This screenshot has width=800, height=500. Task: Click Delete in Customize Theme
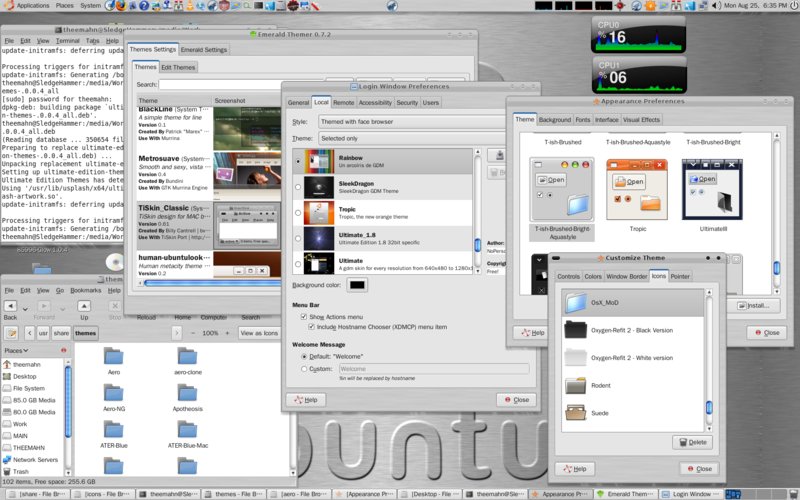tap(692, 442)
